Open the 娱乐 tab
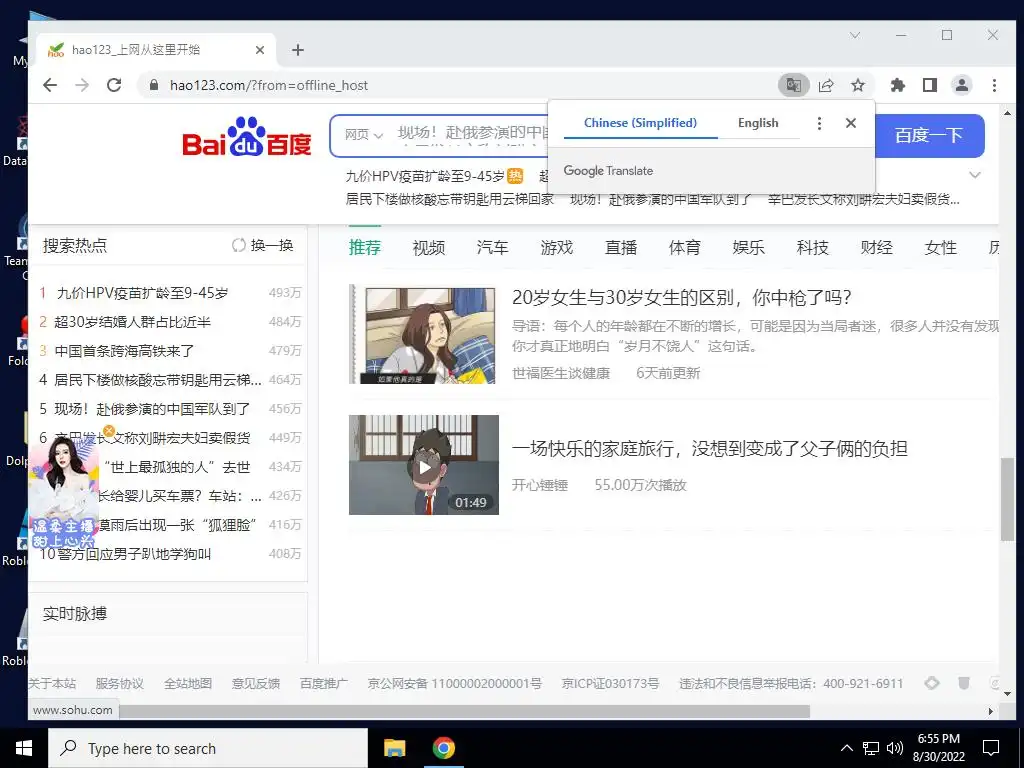This screenshot has width=1024, height=768. (x=748, y=248)
